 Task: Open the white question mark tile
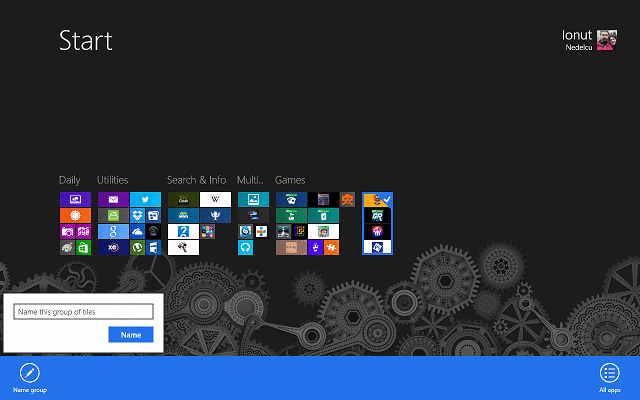pyautogui.click(x=183, y=231)
